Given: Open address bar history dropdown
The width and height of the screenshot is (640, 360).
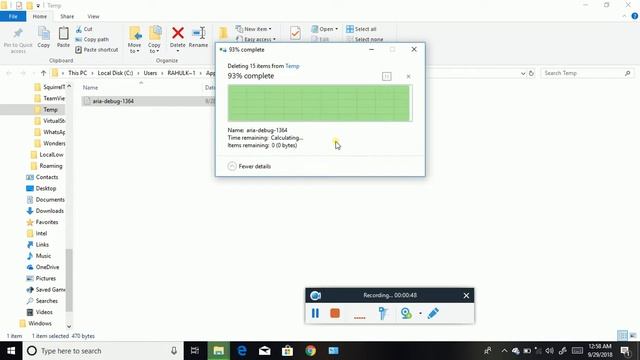Looking at the screenshot, I should point(523,73).
